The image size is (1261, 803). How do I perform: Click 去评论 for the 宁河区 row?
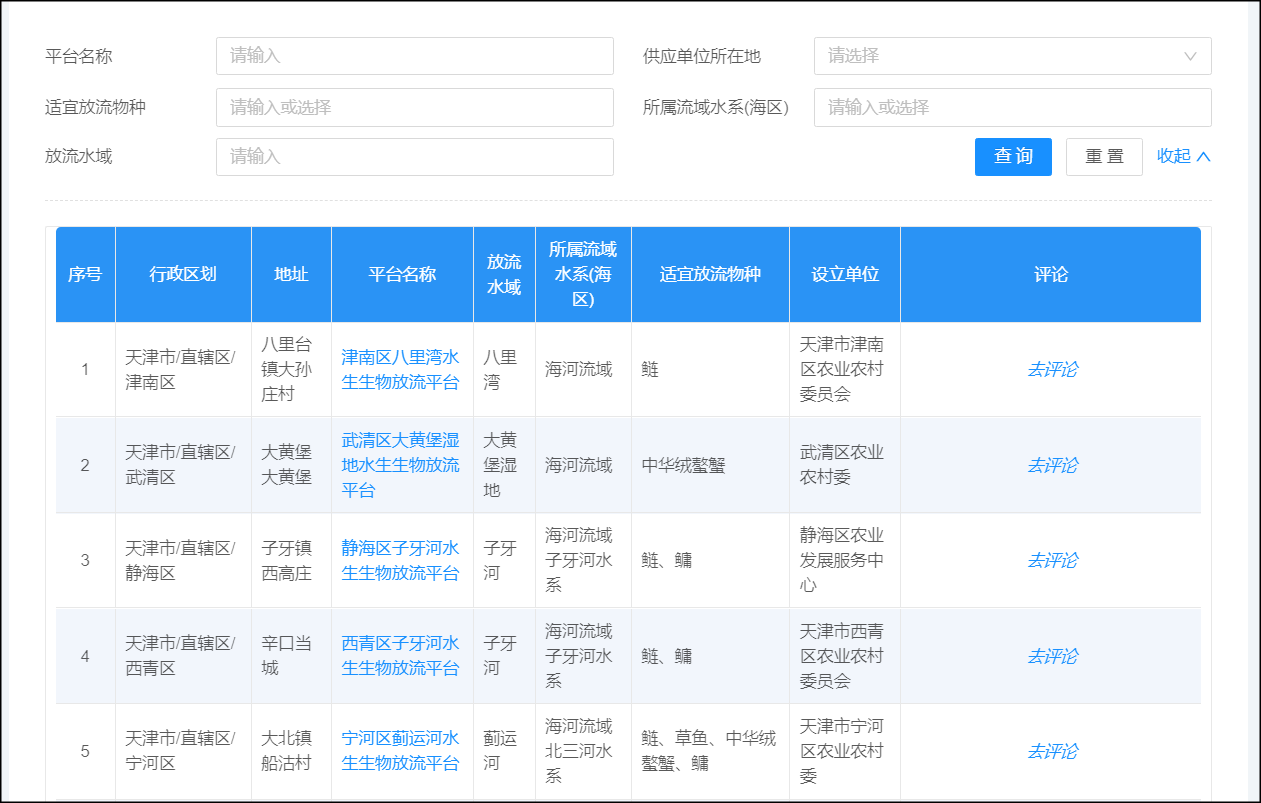point(1051,751)
